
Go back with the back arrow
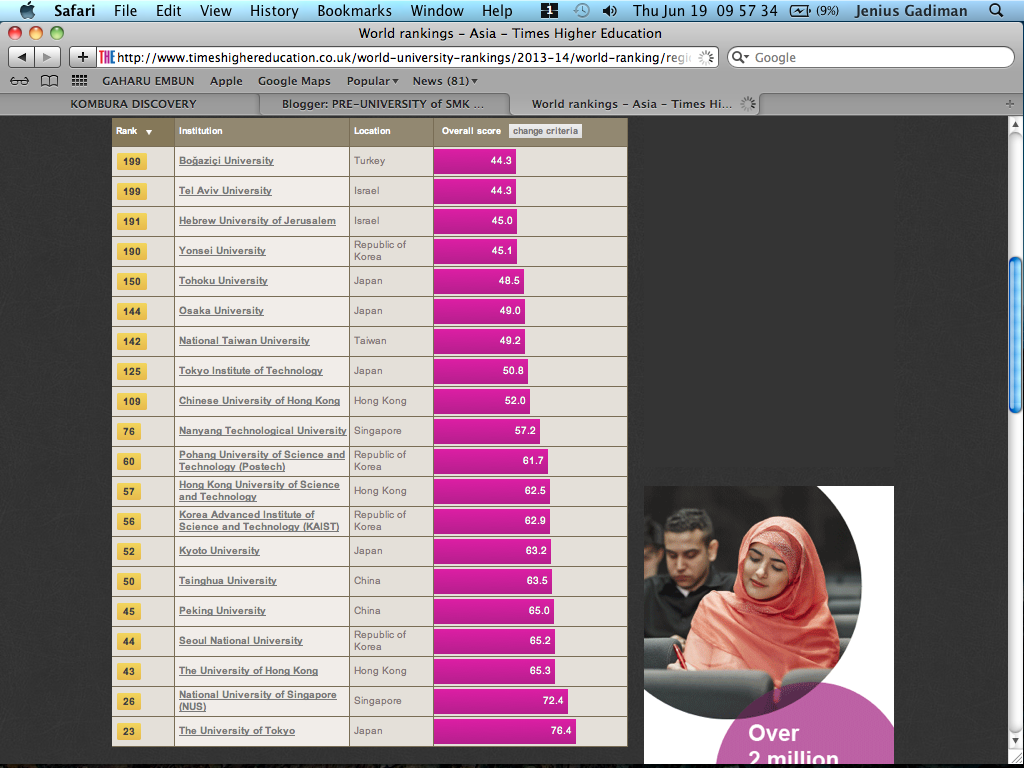coord(22,57)
